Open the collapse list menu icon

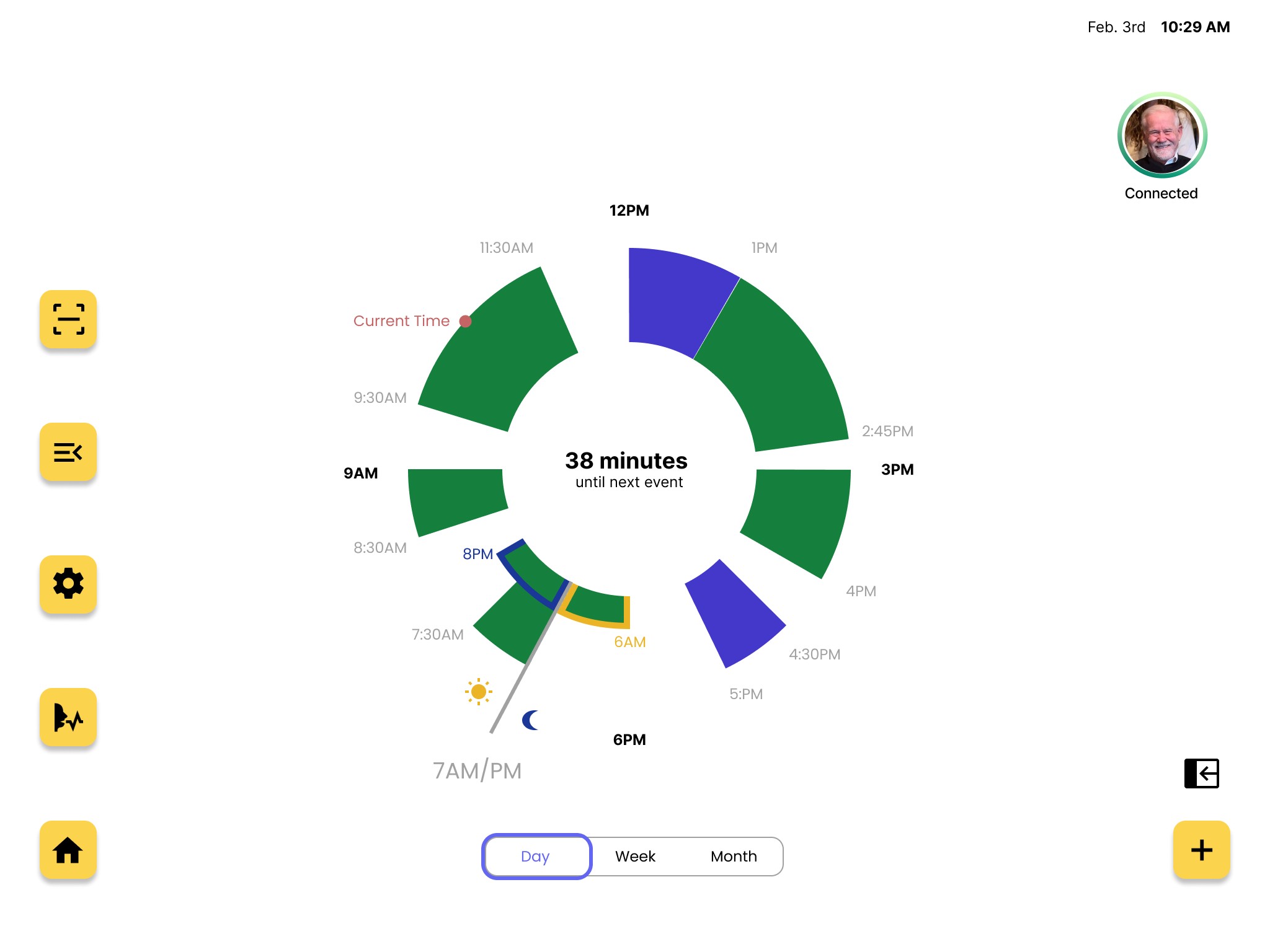pyautogui.click(x=68, y=452)
